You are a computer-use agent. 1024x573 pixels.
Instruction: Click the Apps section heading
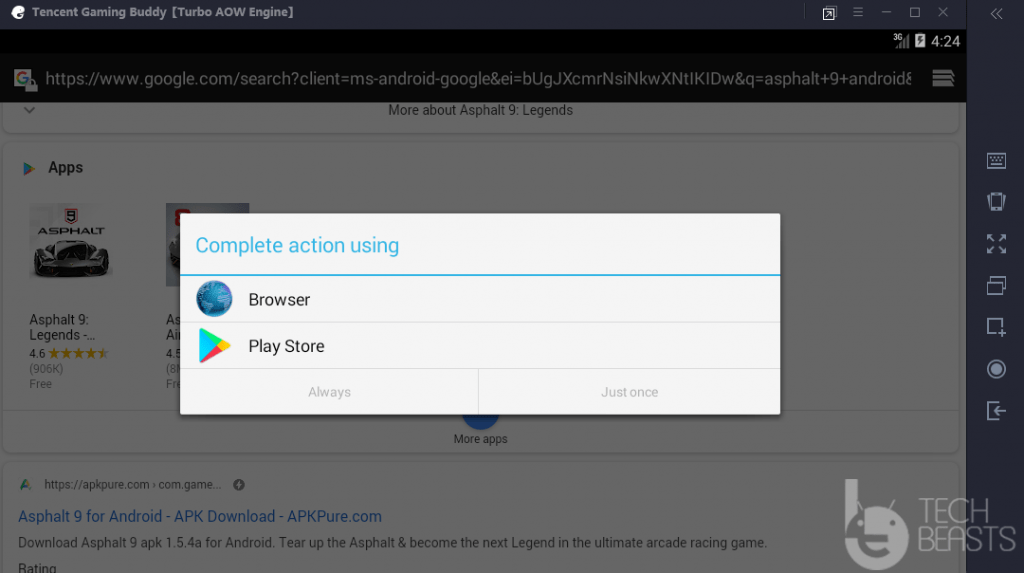(x=65, y=167)
